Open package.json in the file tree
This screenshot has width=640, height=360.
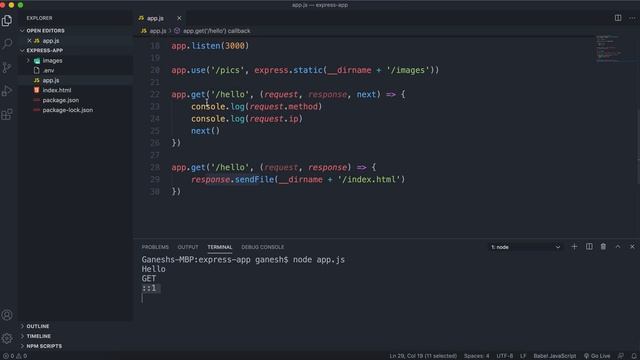pos(61,100)
